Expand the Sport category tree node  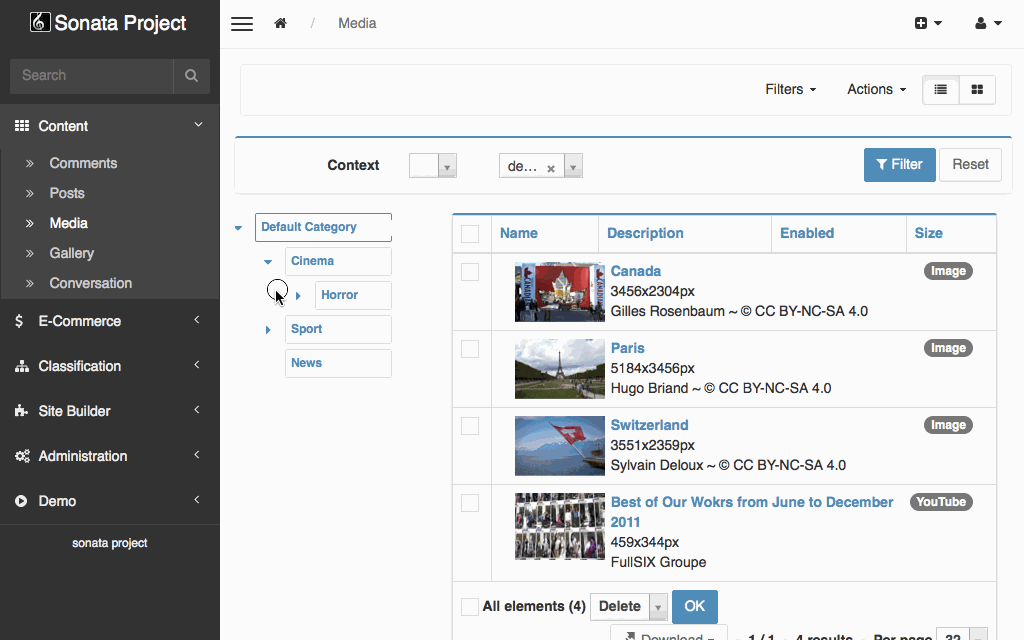pos(268,330)
